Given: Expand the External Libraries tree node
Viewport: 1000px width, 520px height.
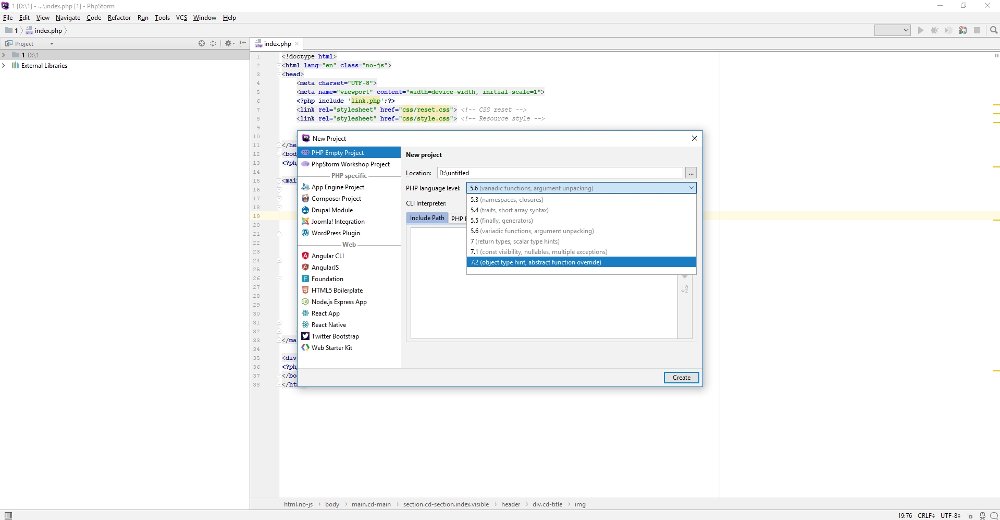Looking at the screenshot, I should point(4,66).
